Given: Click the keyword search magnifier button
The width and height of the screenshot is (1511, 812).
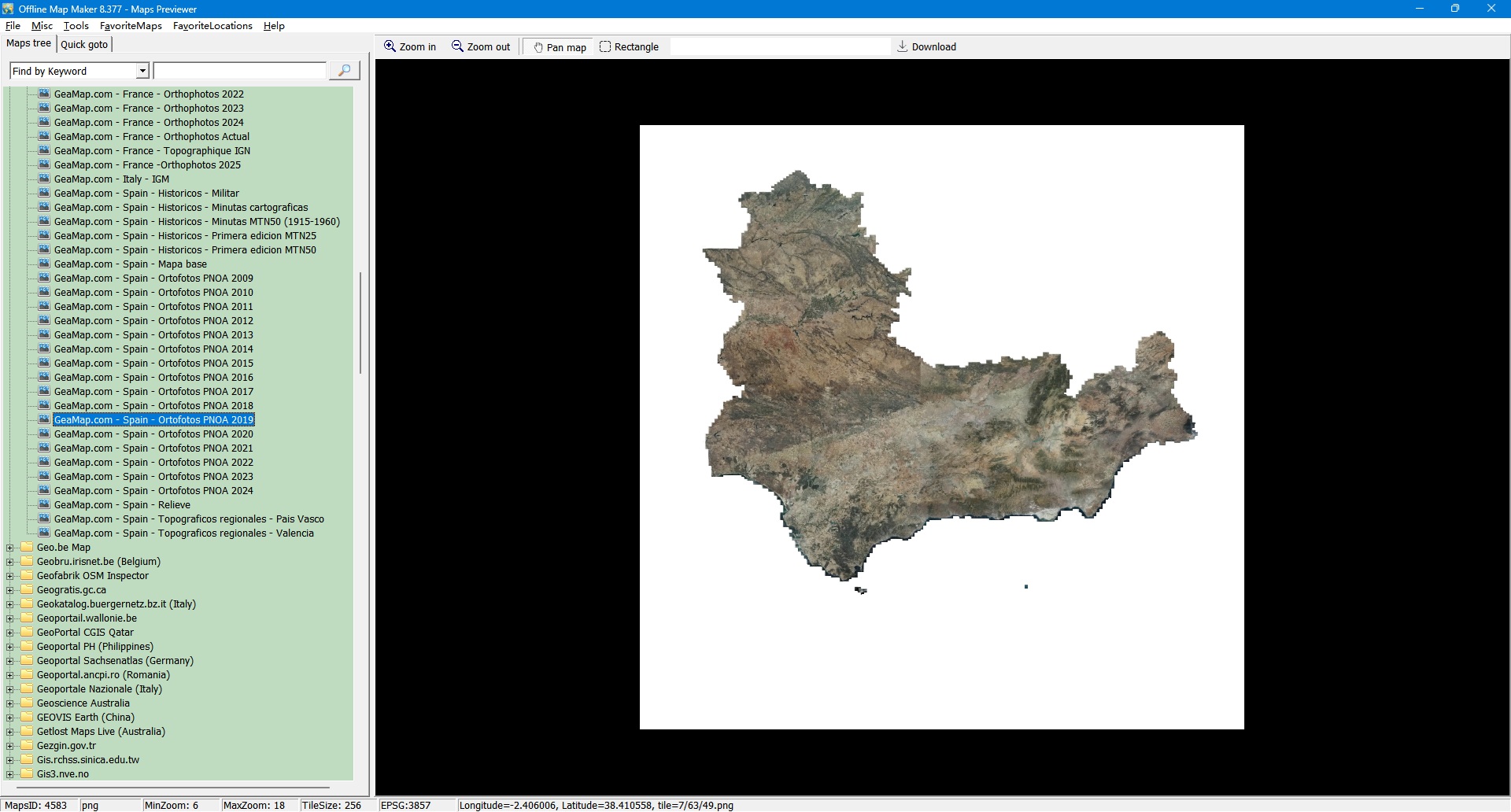Looking at the screenshot, I should [344, 71].
